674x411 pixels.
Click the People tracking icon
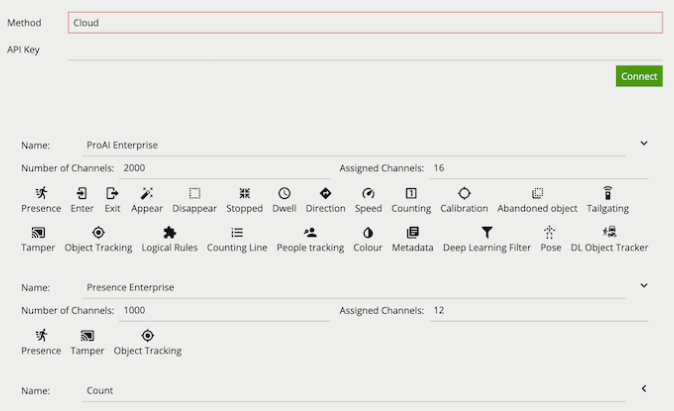click(310, 232)
